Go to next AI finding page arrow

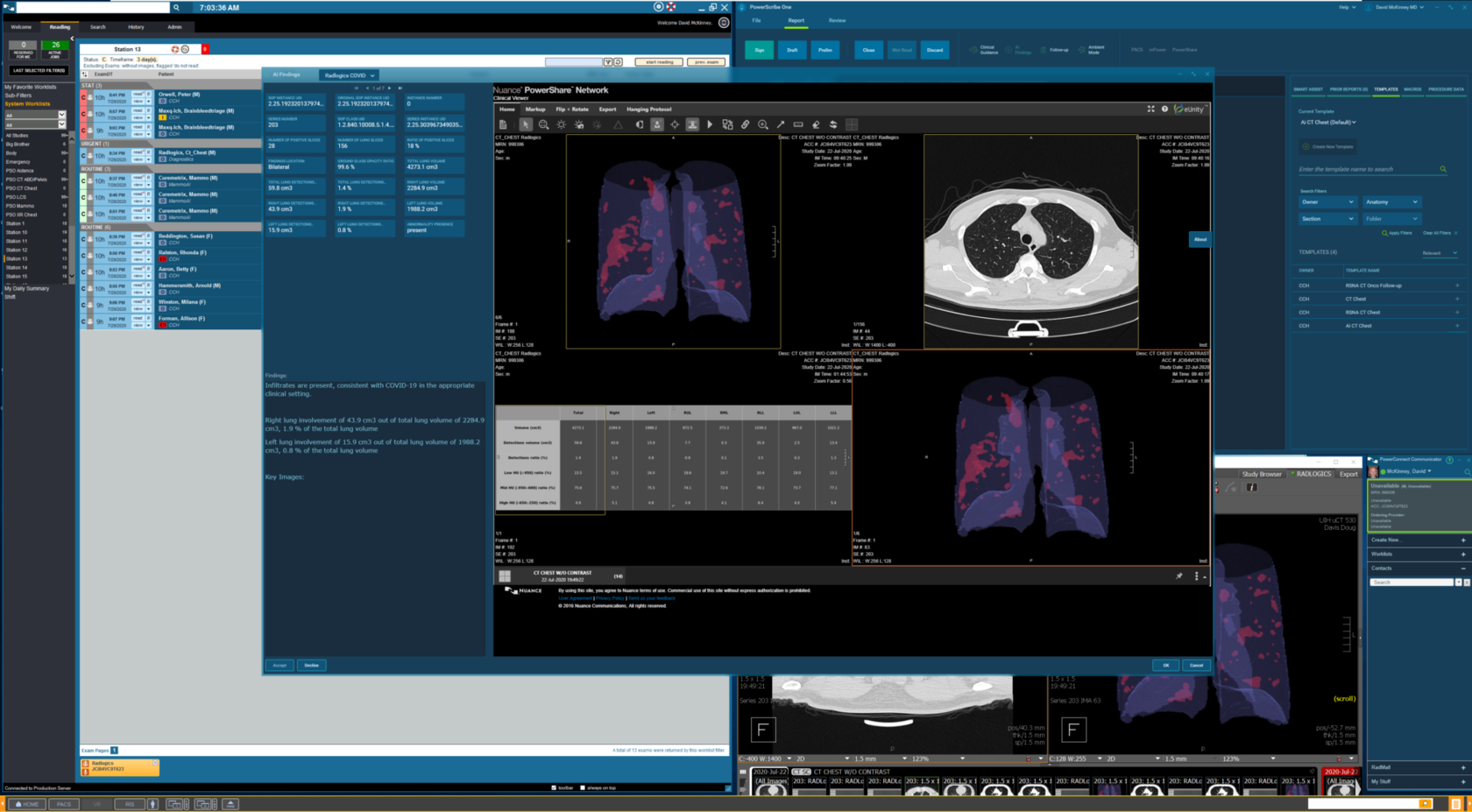(x=389, y=88)
